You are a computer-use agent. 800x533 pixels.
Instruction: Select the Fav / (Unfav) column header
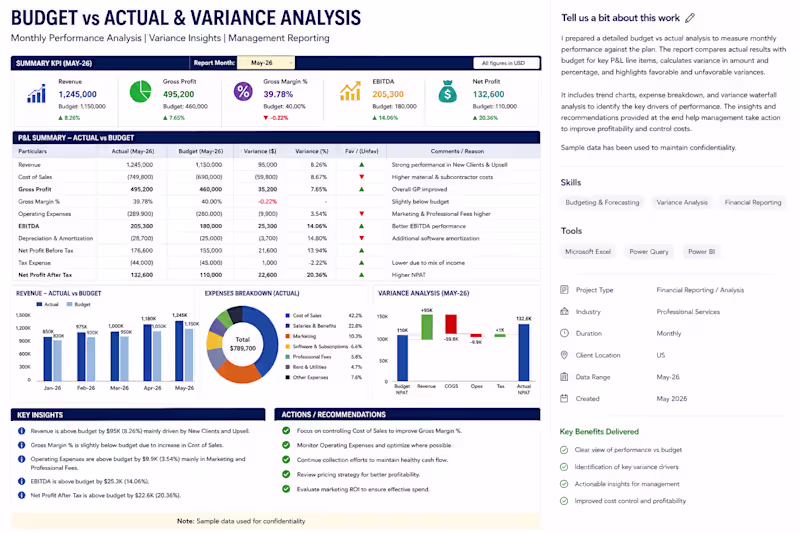tap(362, 151)
